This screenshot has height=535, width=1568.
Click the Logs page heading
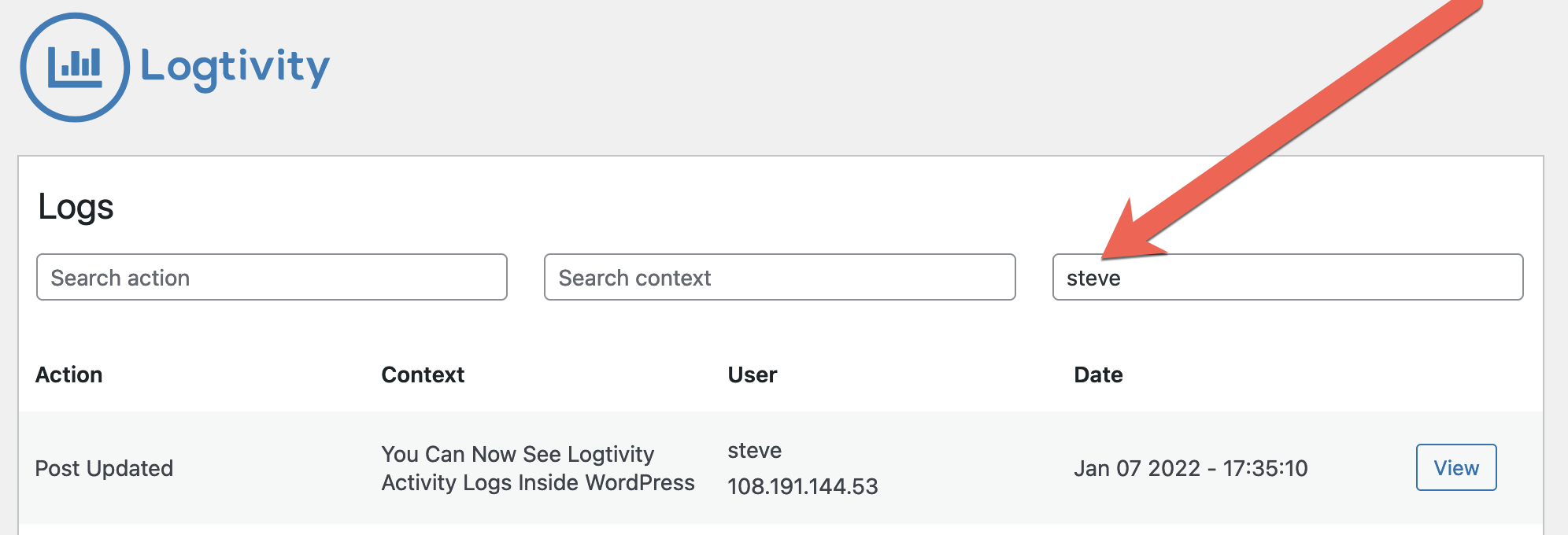(x=76, y=208)
